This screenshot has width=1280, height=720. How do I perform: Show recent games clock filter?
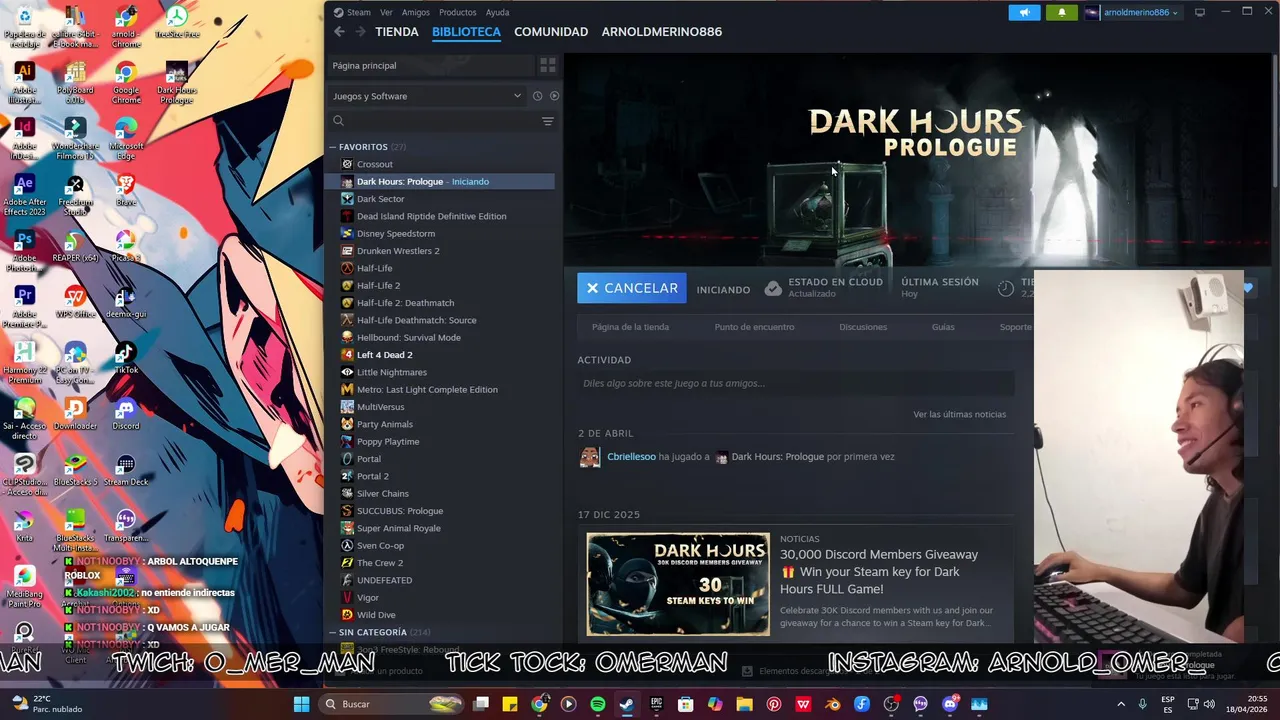click(537, 96)
